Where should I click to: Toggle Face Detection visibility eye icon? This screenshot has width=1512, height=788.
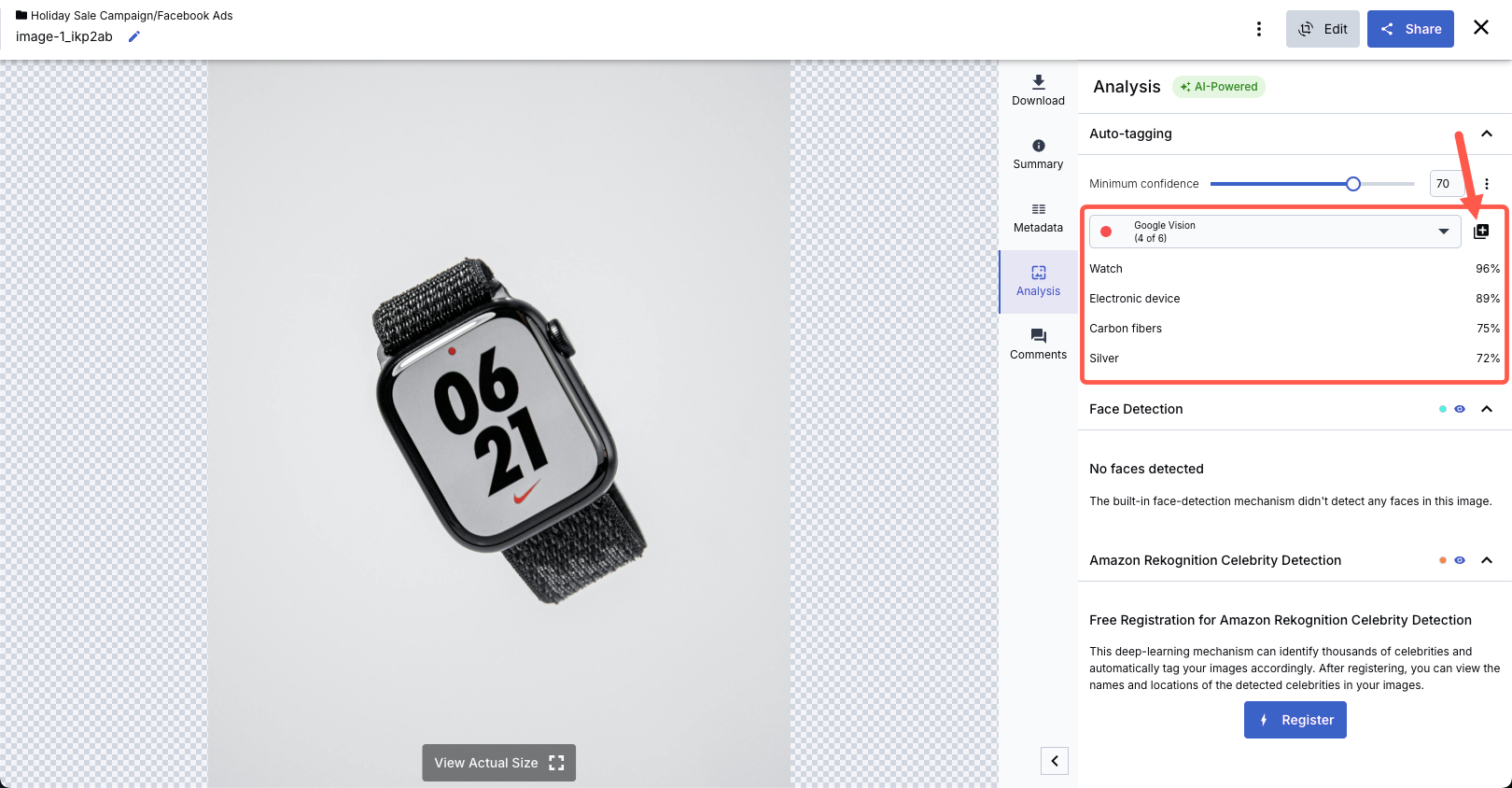point(1460,409)
